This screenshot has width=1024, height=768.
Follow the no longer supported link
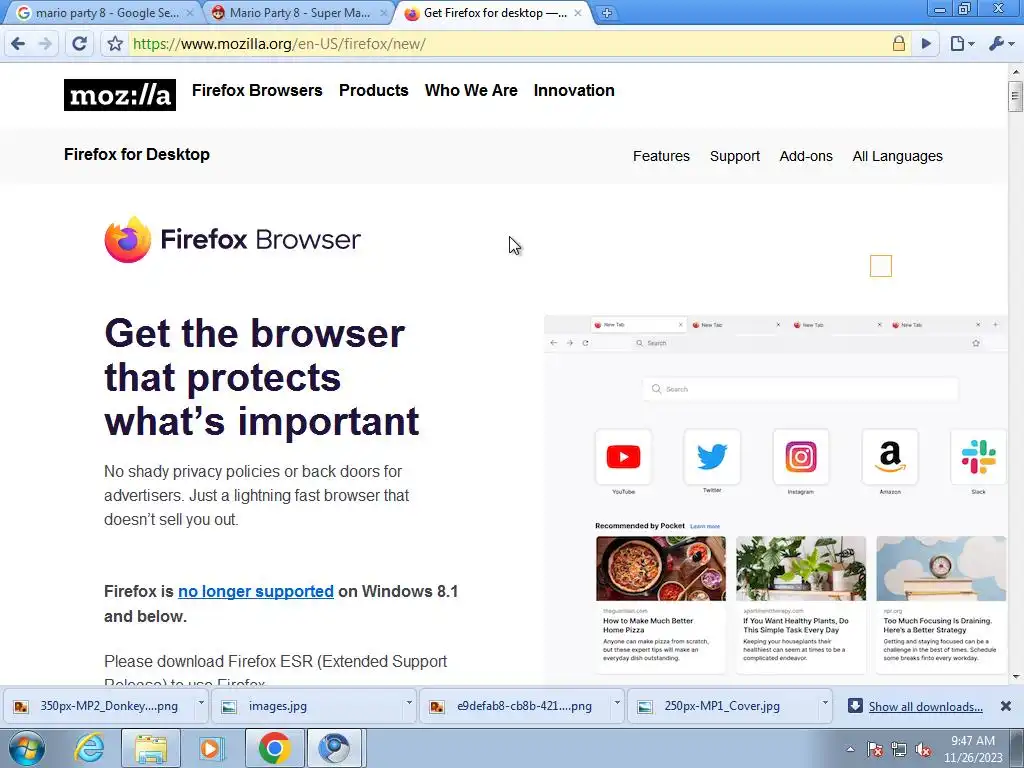[x=255, y=591]
